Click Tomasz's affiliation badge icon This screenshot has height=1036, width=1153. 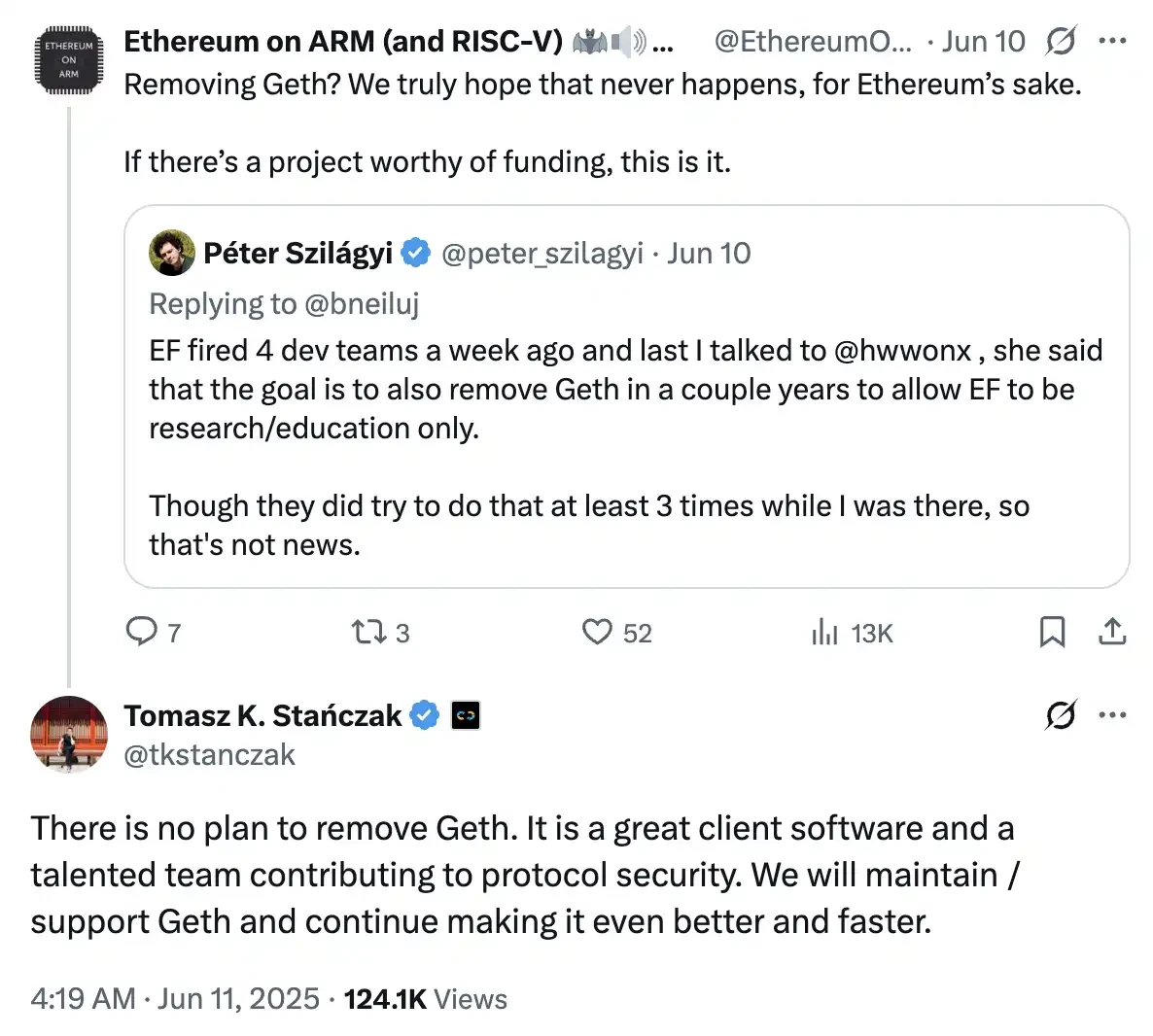point(466,716)
